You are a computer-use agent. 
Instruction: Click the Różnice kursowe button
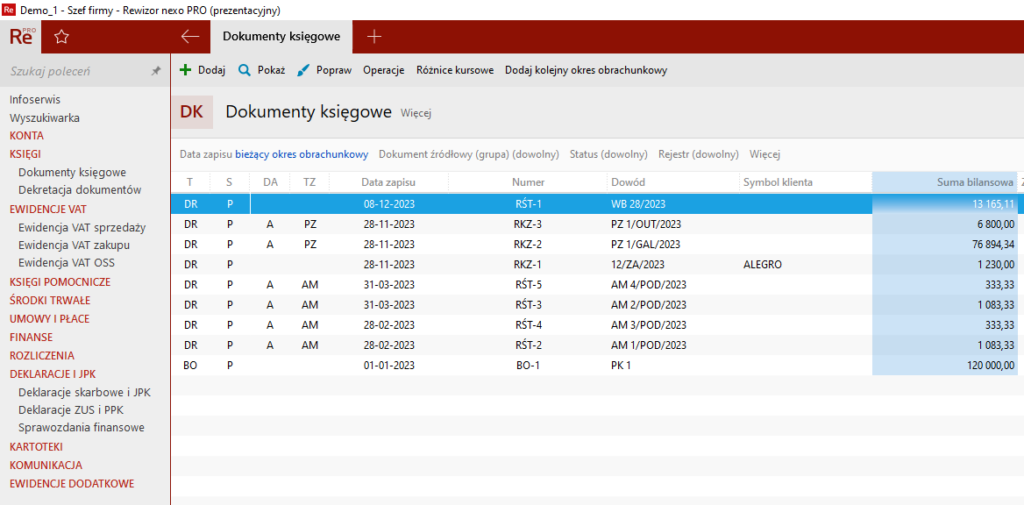coord(454,71)
